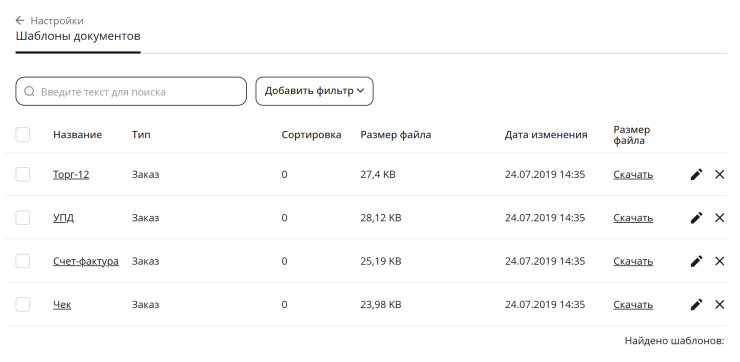This screenshot has width=740, height=362.
Task: Click the search magnifier icon
Action: (29, 92)
